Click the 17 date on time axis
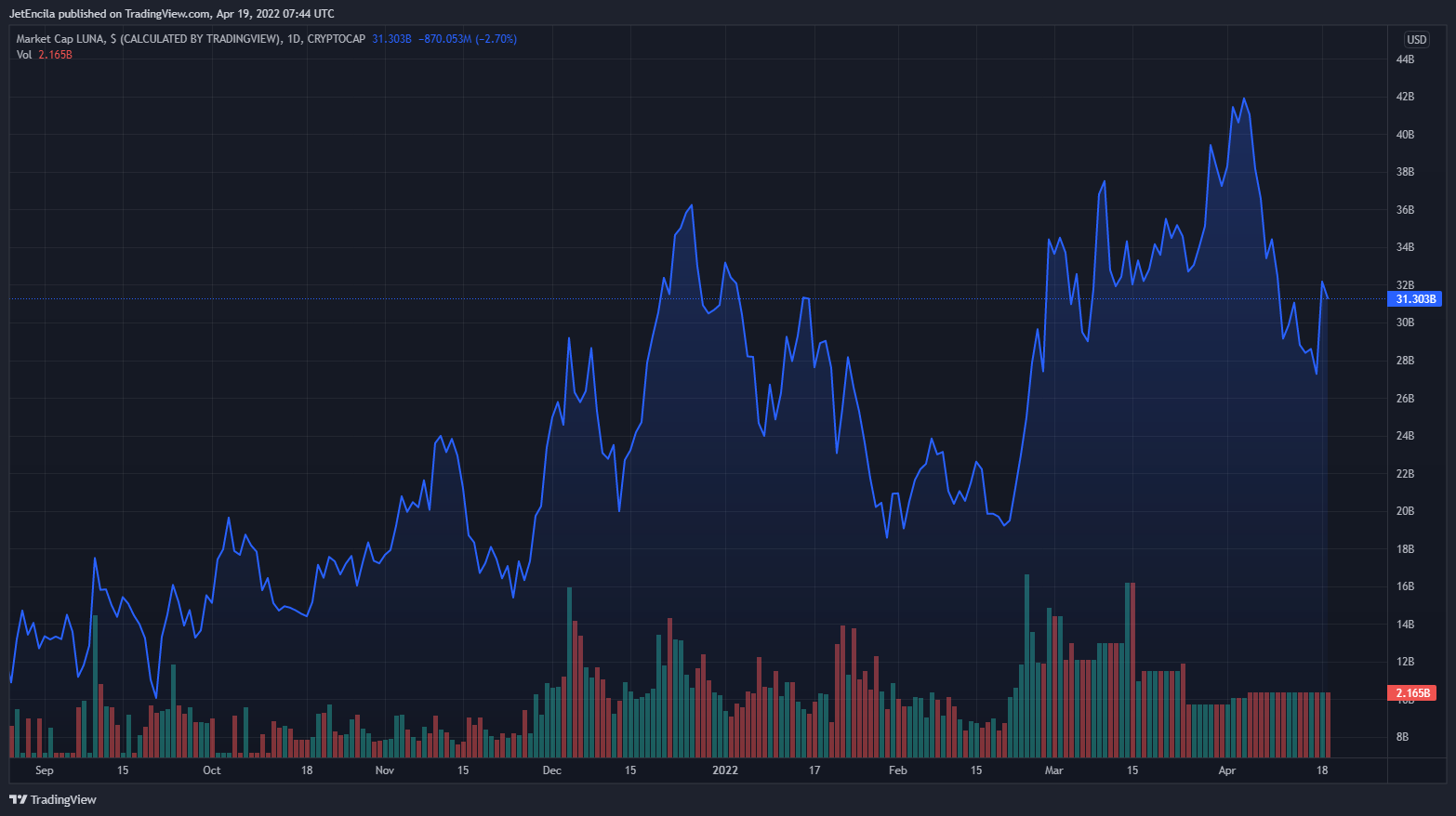This screenshot has width=1456, height=816. click(814, 770)
